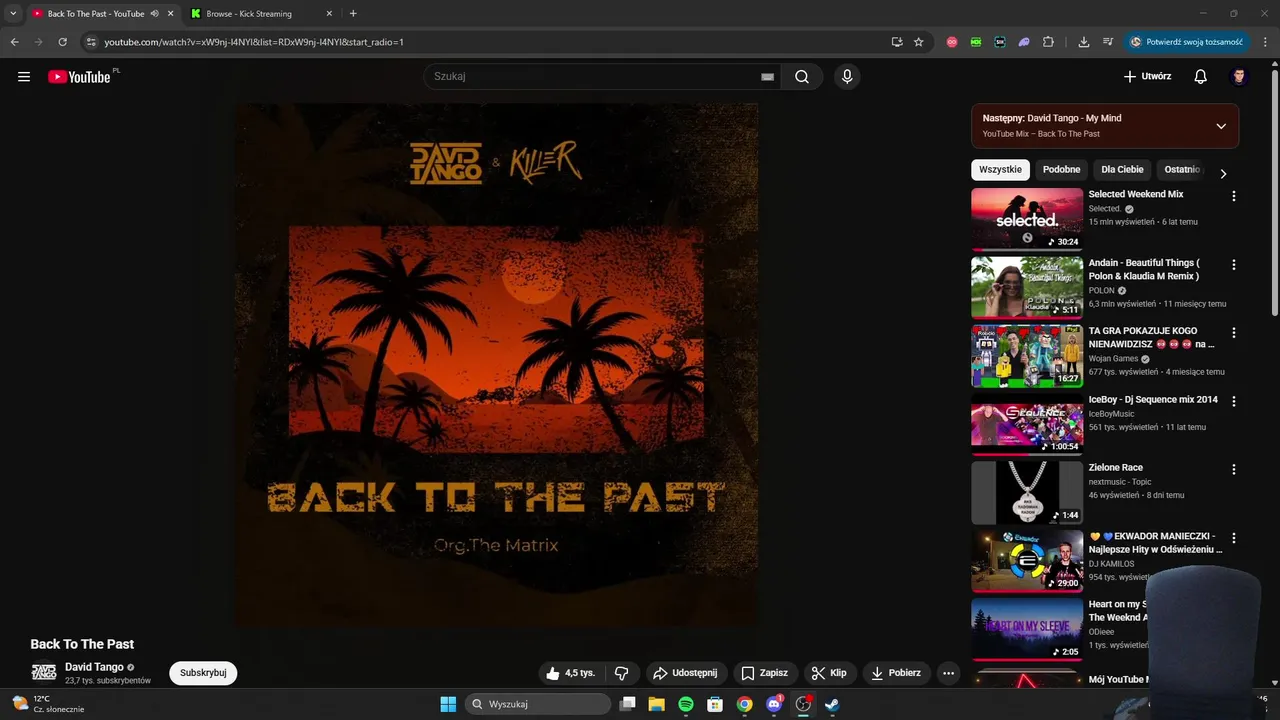Open File Explorer from the taskbar
Screen dimensions: 1280x720
pos(657,704)
